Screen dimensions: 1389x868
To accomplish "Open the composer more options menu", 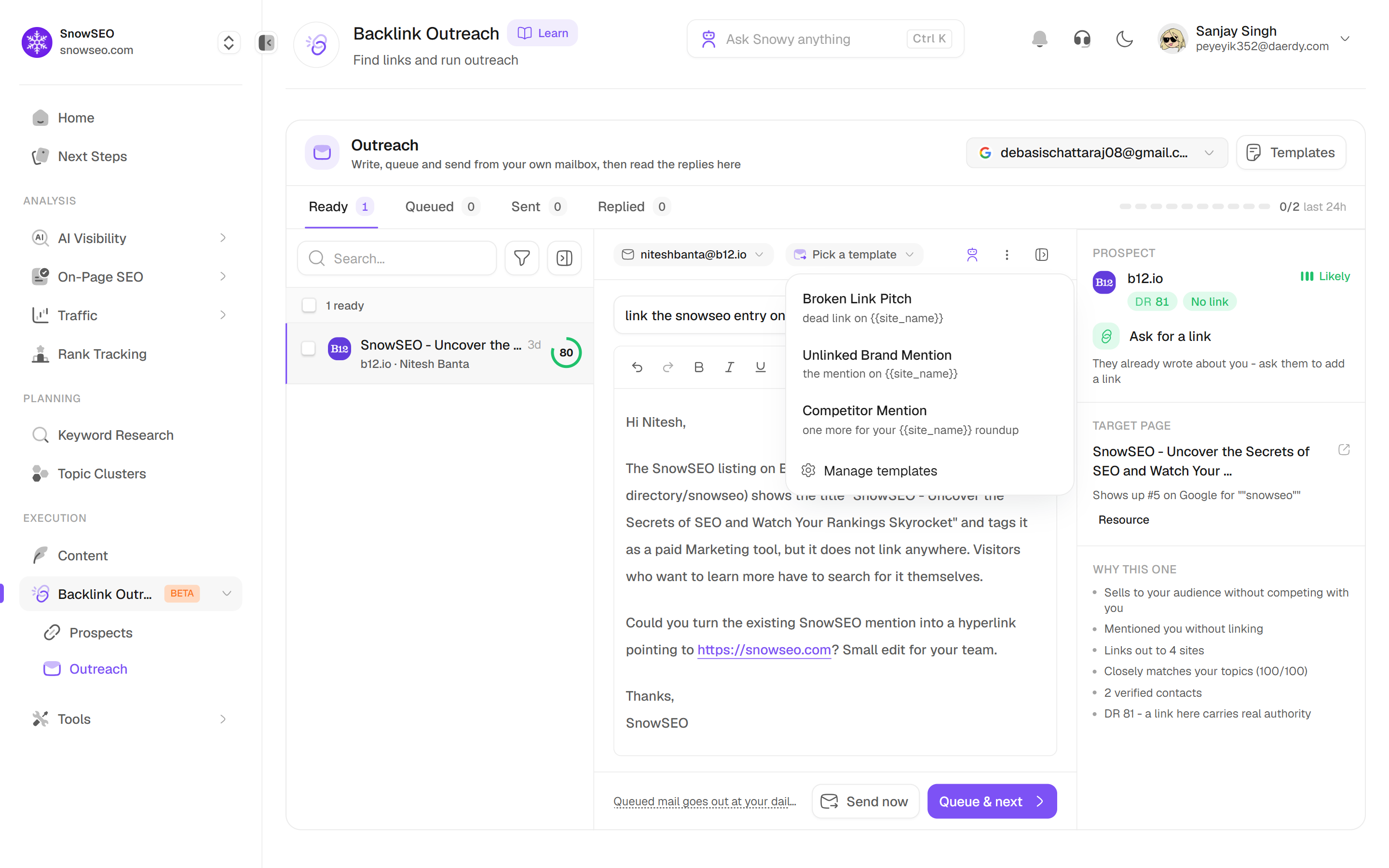I will [1007, 254].
